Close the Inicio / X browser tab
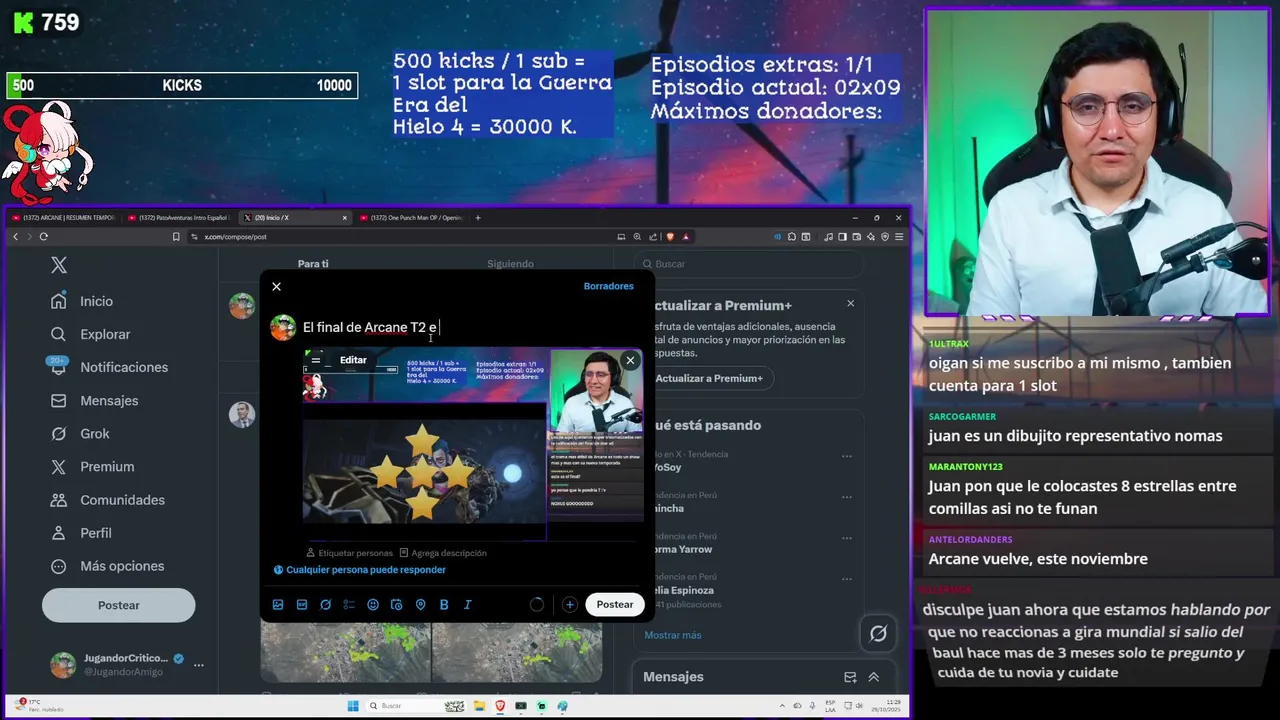The height and width of the screenshot is (720, 1280). (x=345, y=217)
